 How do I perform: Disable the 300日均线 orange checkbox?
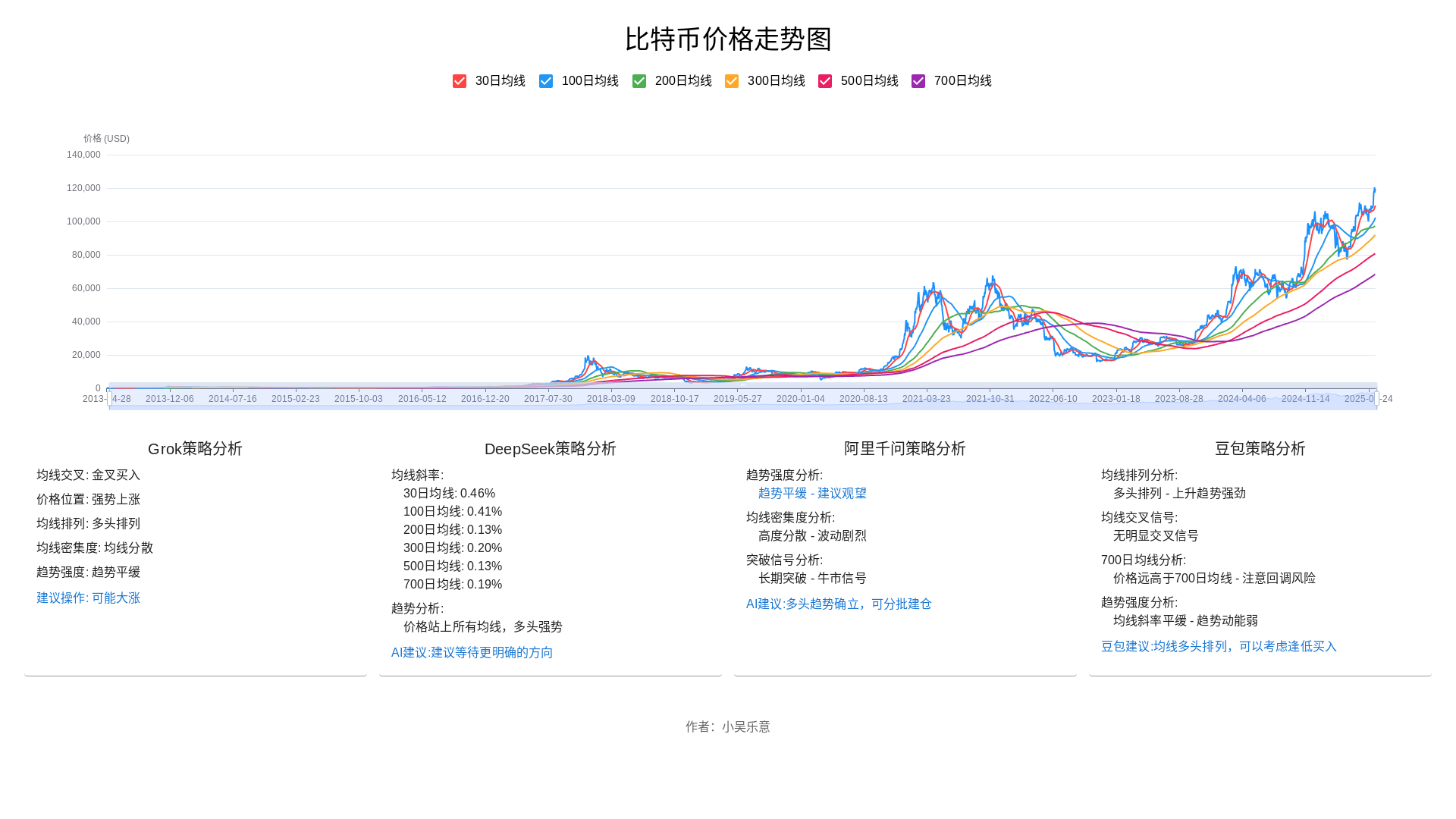click(732, 81)
